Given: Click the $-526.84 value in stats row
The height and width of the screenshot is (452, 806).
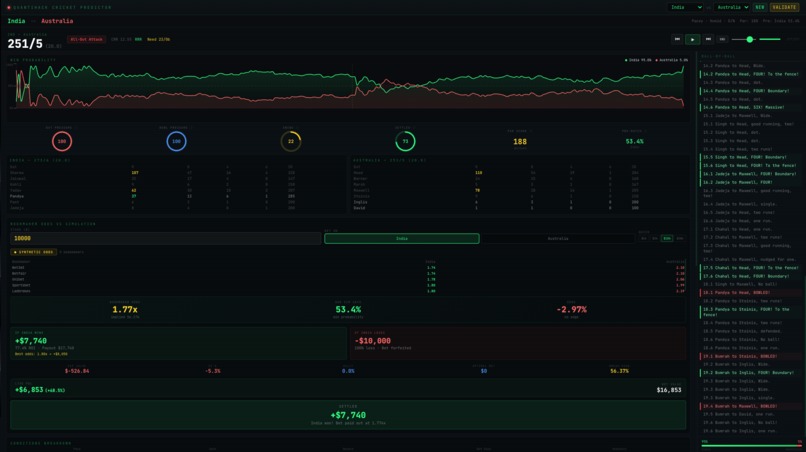Looking at the screenshot, I should tap(77, 371).
